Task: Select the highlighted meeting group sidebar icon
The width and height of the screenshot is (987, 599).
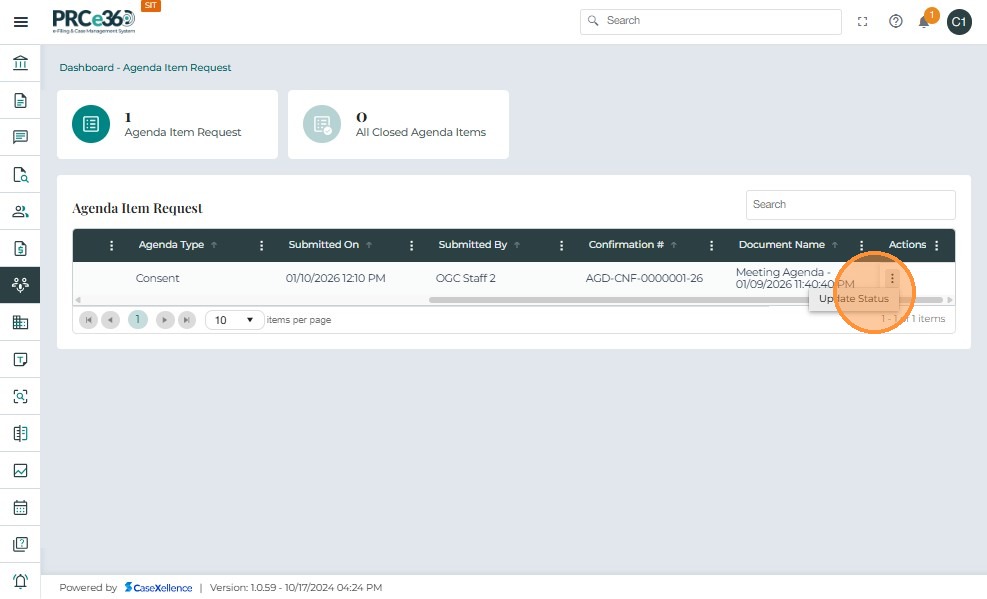Action: pyautogui.click(x=20, y=285)
